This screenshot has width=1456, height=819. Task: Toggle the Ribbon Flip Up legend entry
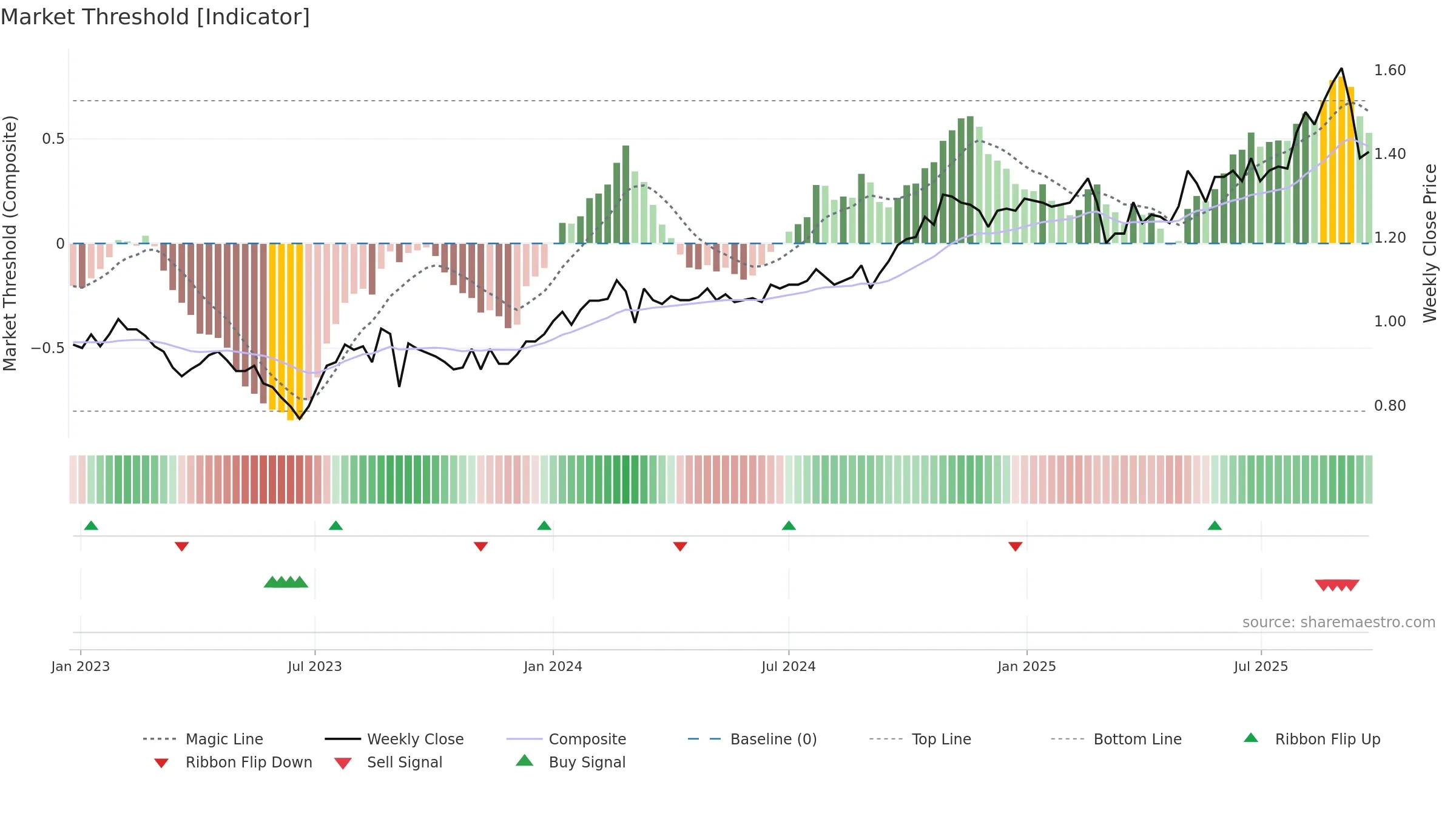pyautogui.click(x=1312, y=739)
